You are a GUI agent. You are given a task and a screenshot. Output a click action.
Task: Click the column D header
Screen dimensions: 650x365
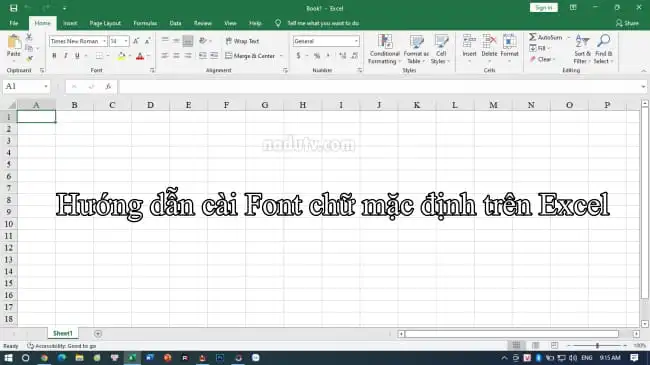[150, 105]
